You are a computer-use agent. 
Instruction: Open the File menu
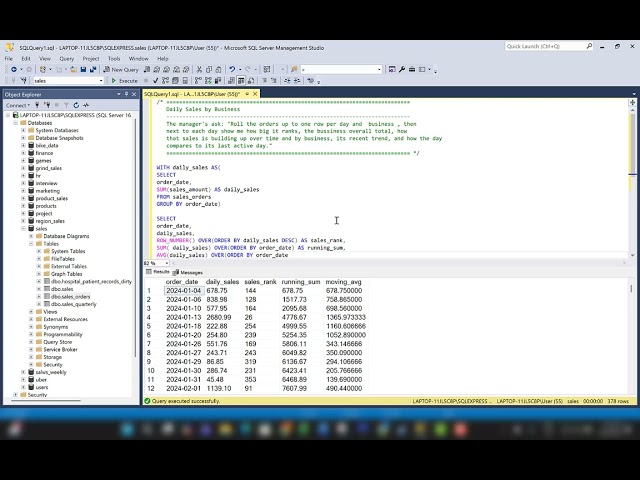pos(9,59)
